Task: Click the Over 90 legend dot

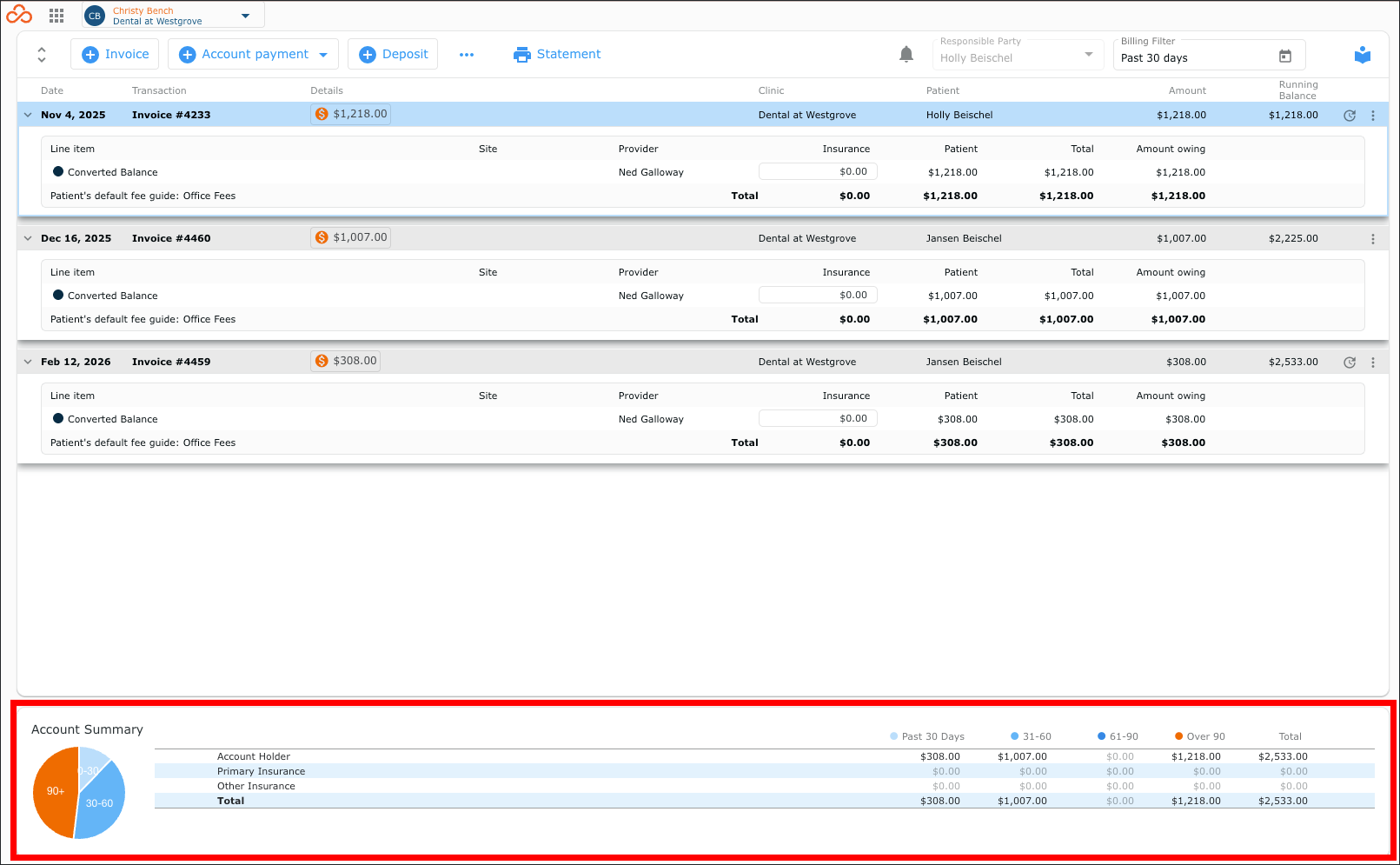Action: pyautogui.click(x=1178, y=736)
